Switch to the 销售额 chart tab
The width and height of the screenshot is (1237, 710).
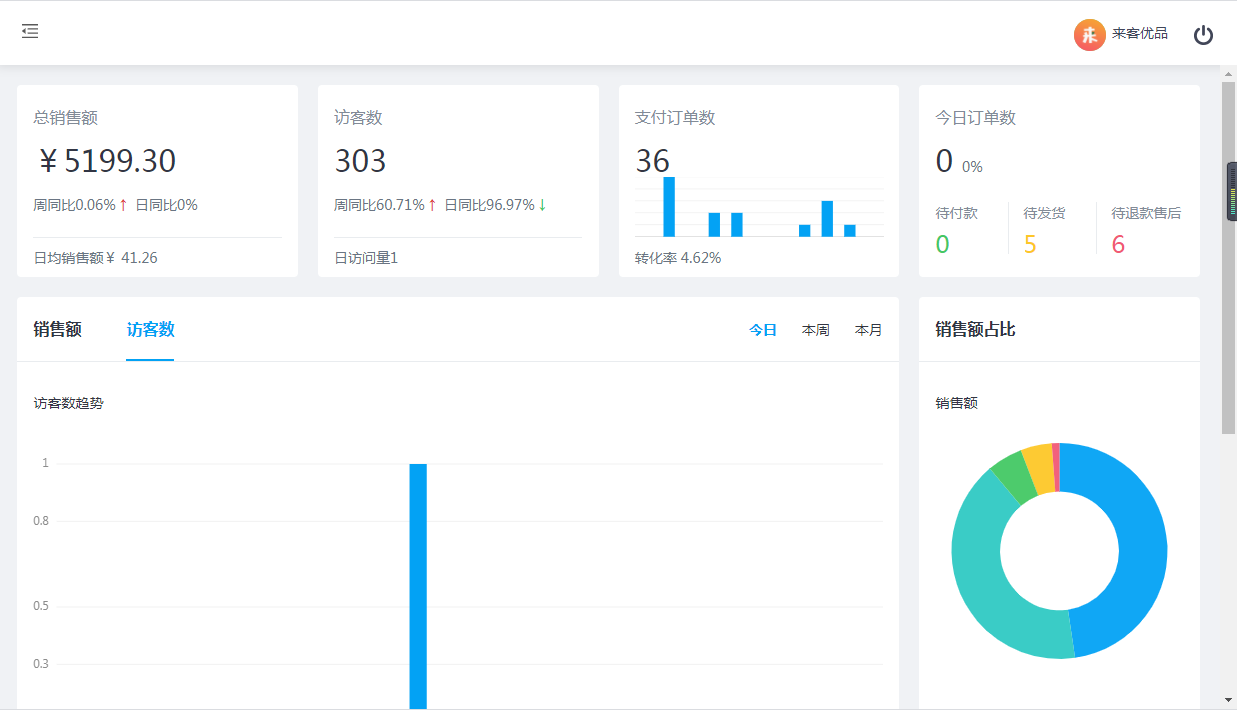(57, 329)
